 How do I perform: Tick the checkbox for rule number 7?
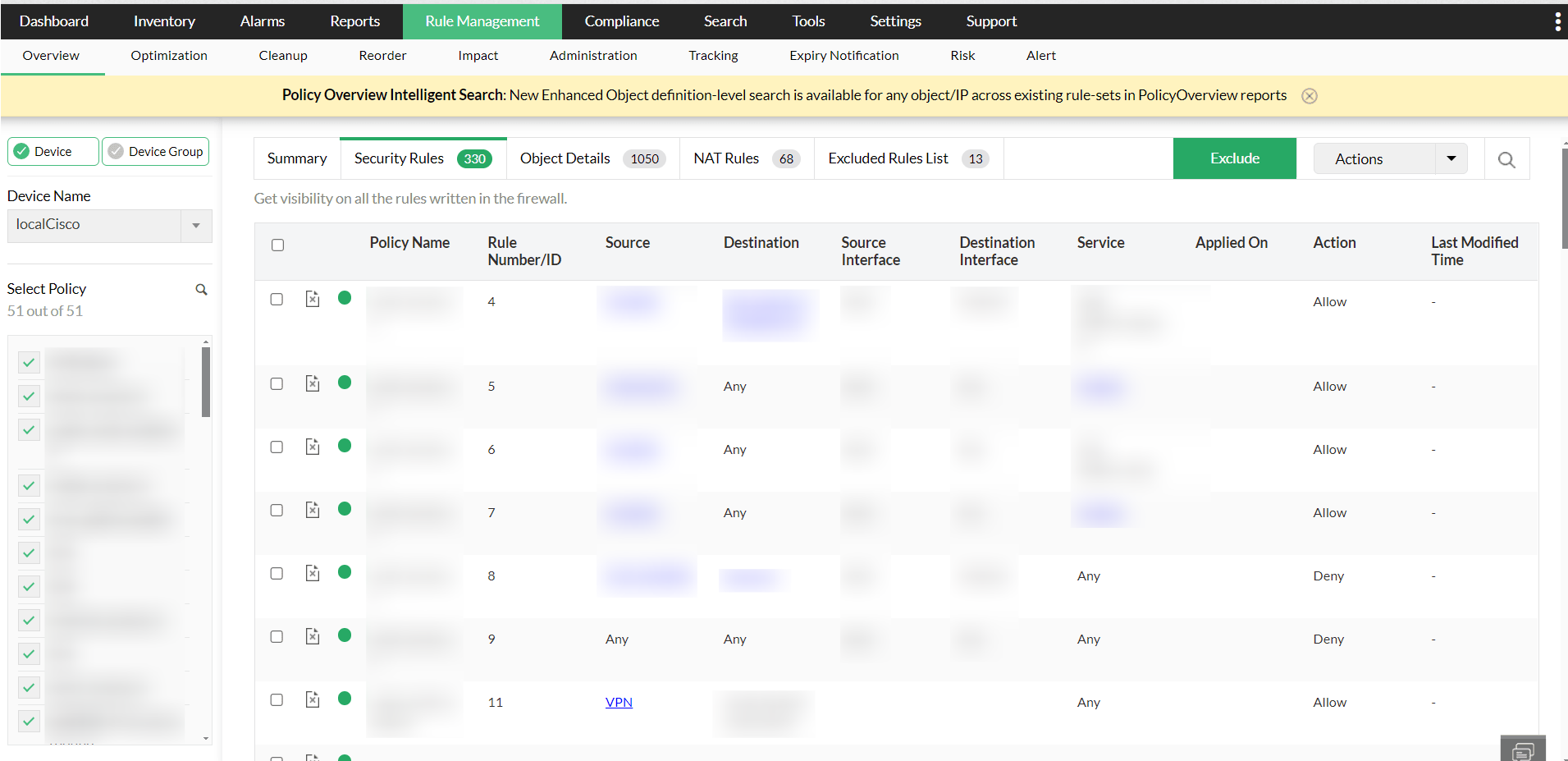point(277,511)
